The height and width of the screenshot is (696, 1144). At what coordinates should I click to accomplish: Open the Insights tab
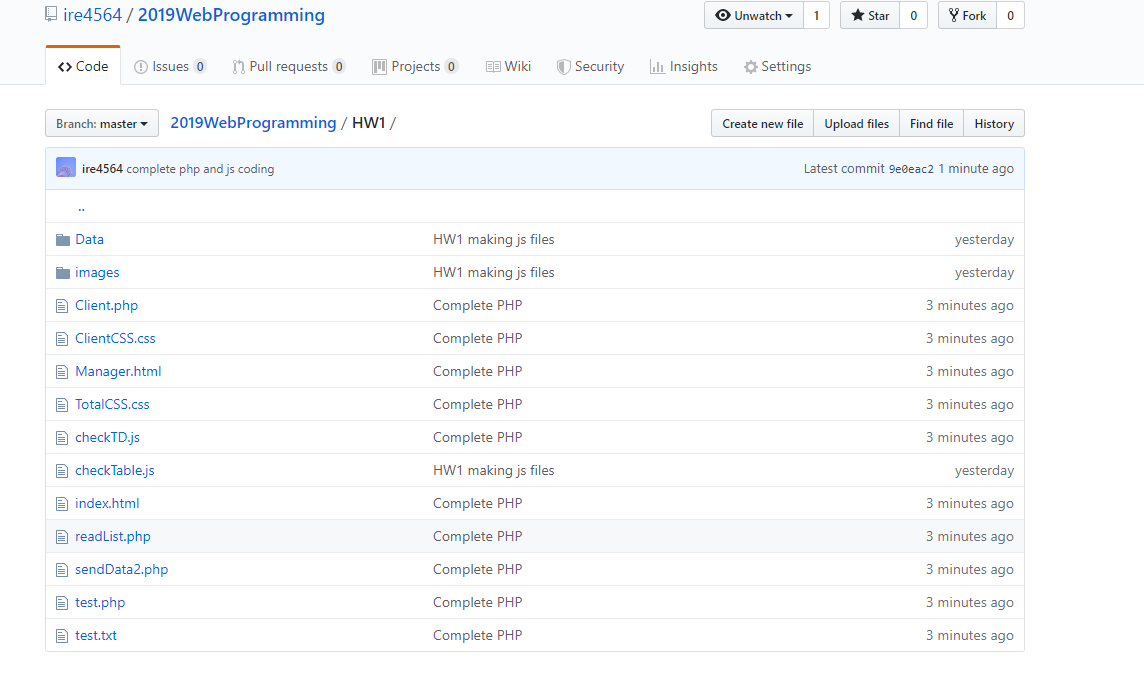click(684, 66)
